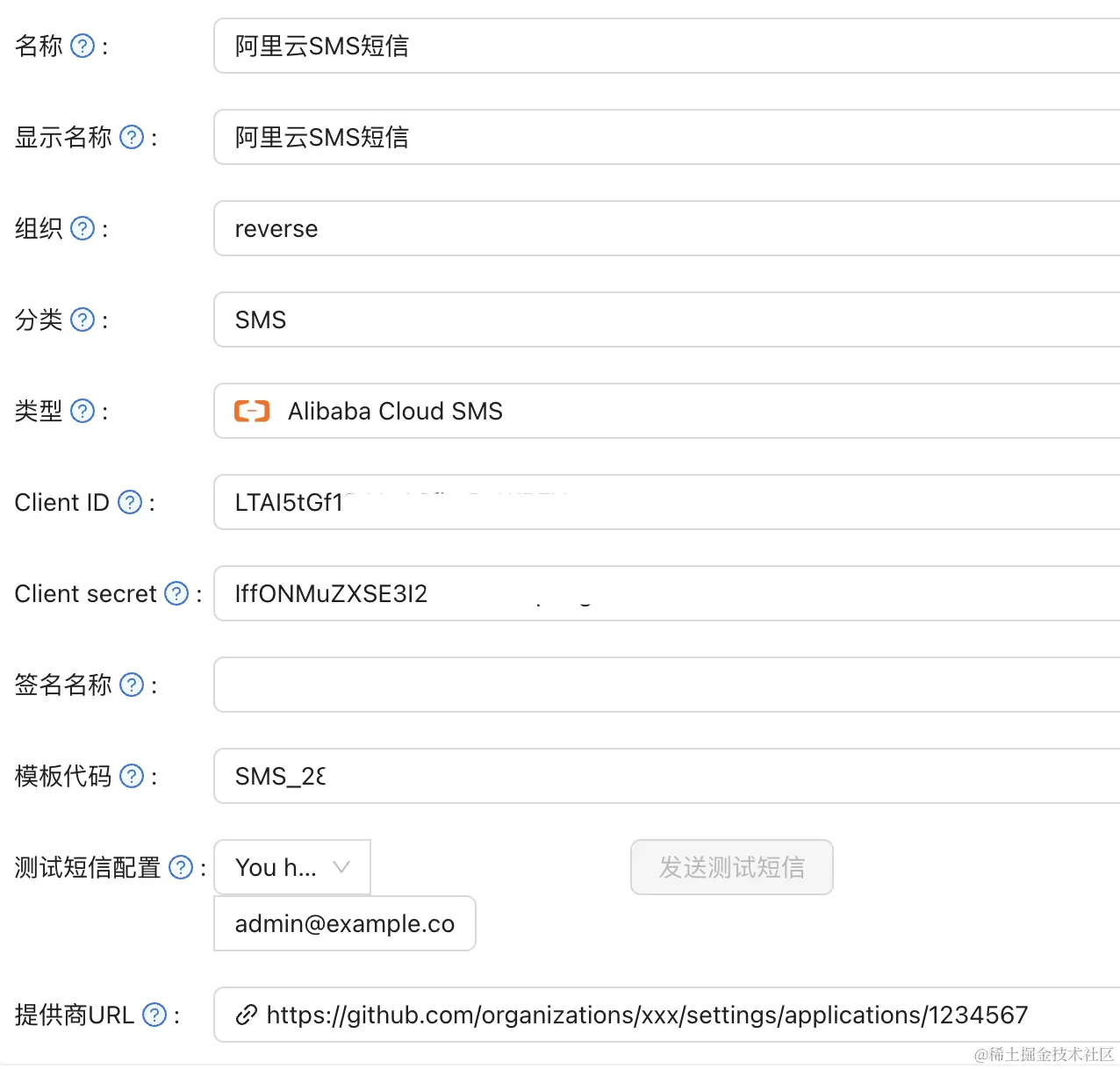Click the Client ID label text

coord(62,502)
